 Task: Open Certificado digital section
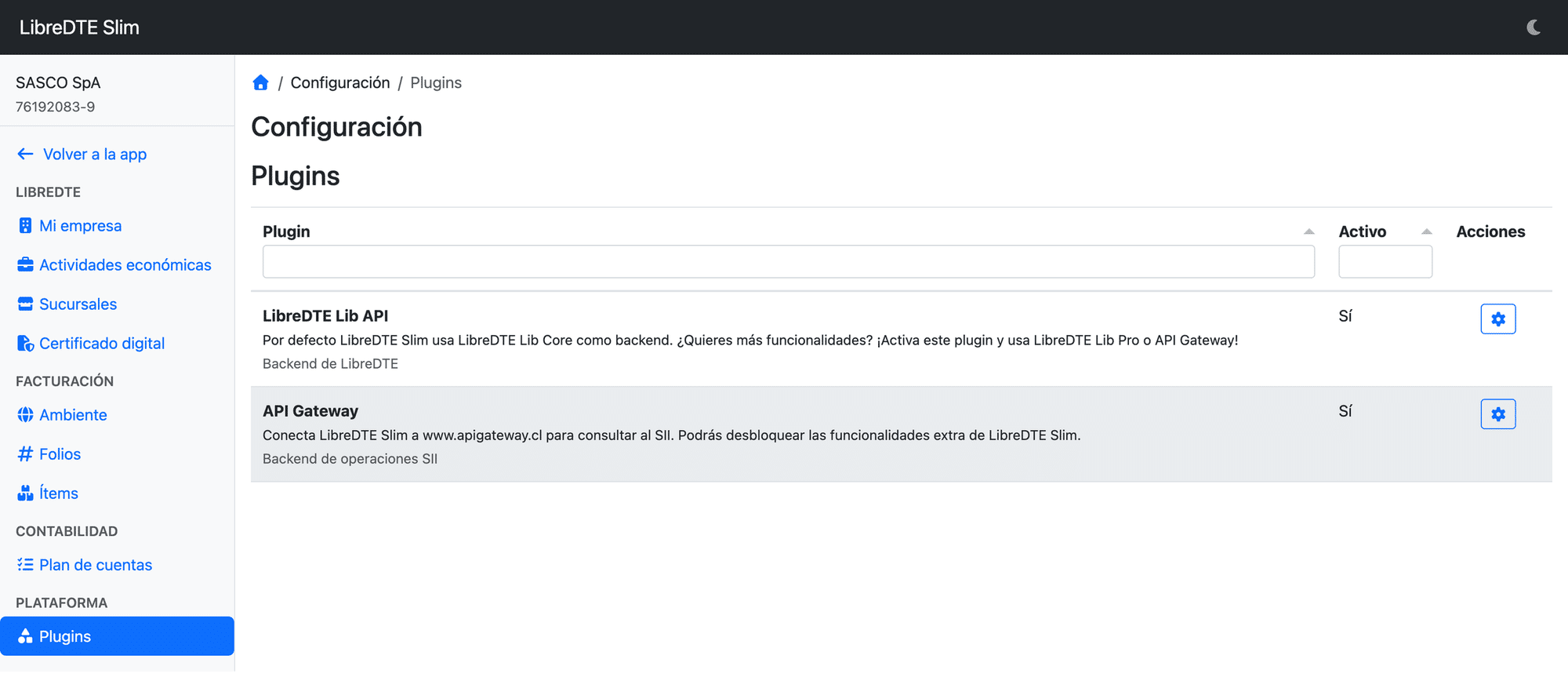click(102, 344)
